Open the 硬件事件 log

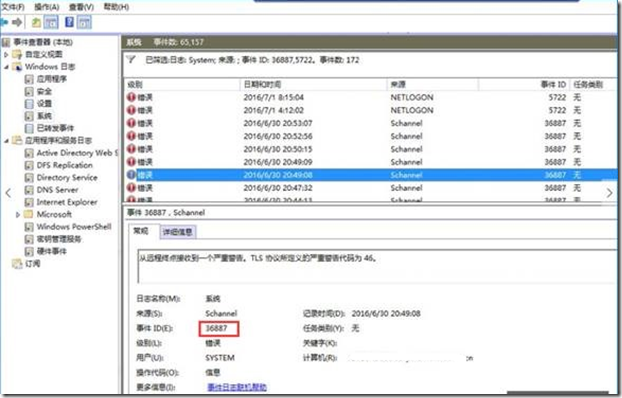52,251
